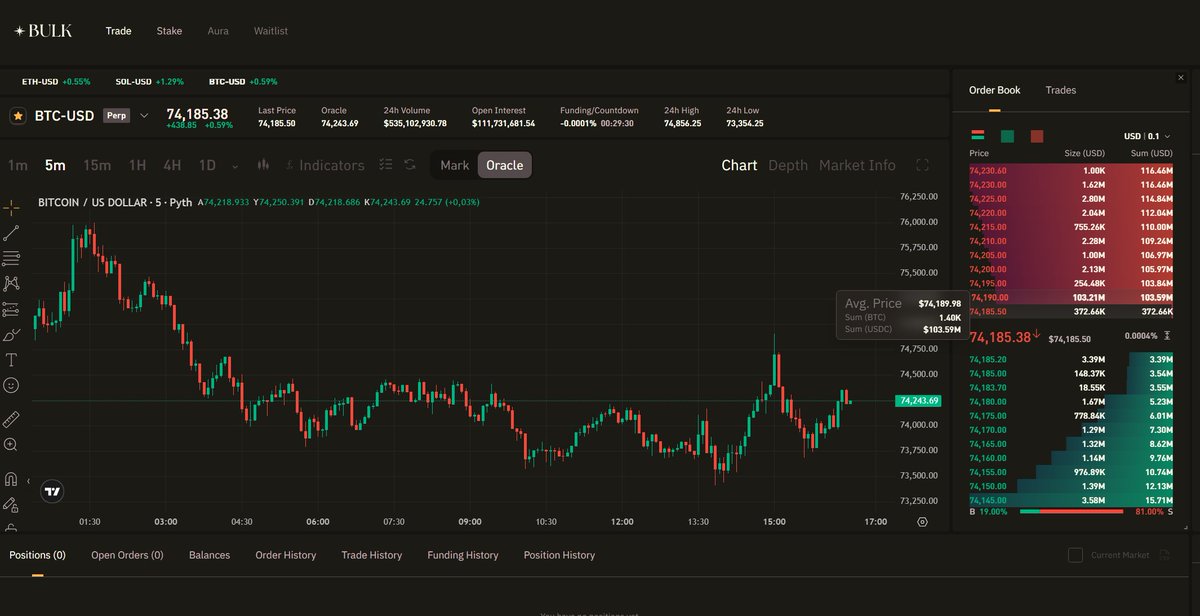Expand more timeframes chevron
Screen dimensions: 1200x616
point(235,166)
